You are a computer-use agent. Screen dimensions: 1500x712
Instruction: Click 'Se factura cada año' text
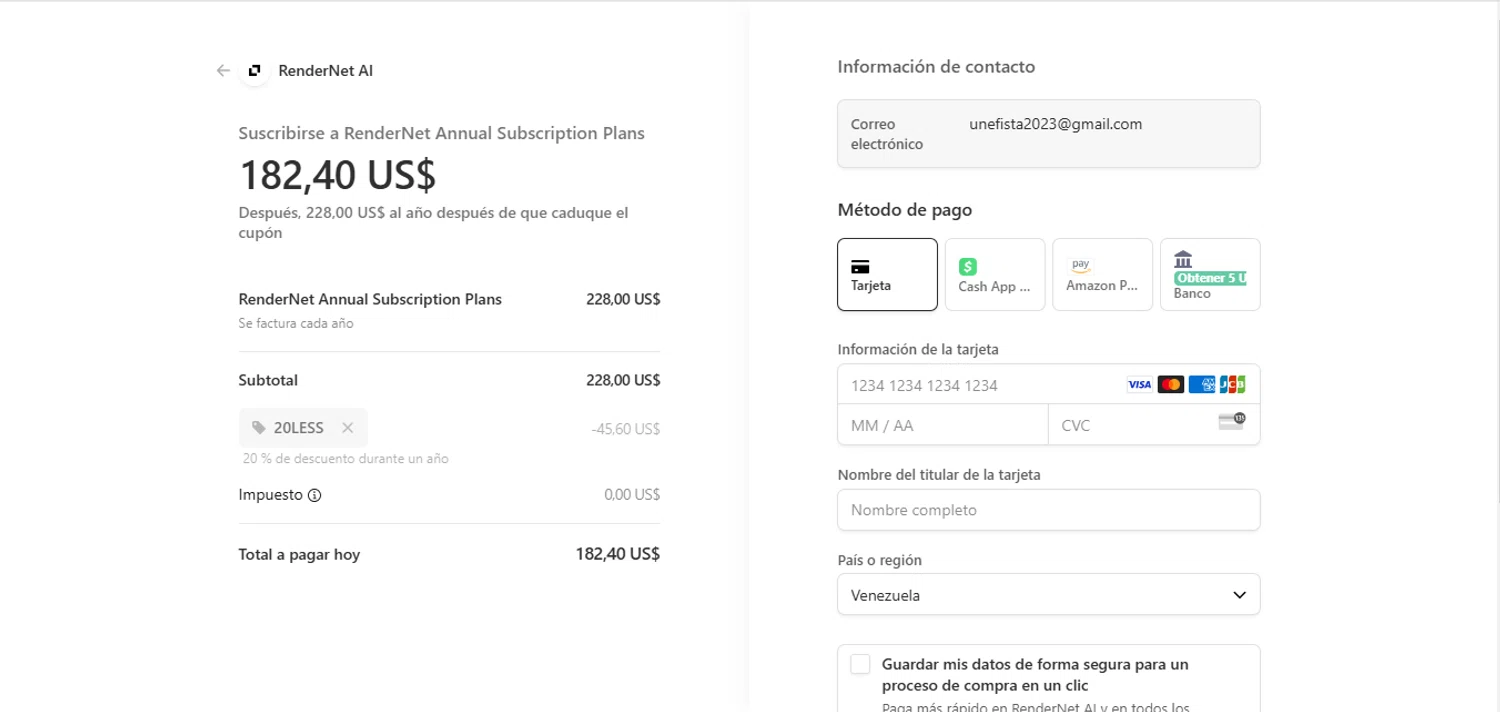(296, 324)
